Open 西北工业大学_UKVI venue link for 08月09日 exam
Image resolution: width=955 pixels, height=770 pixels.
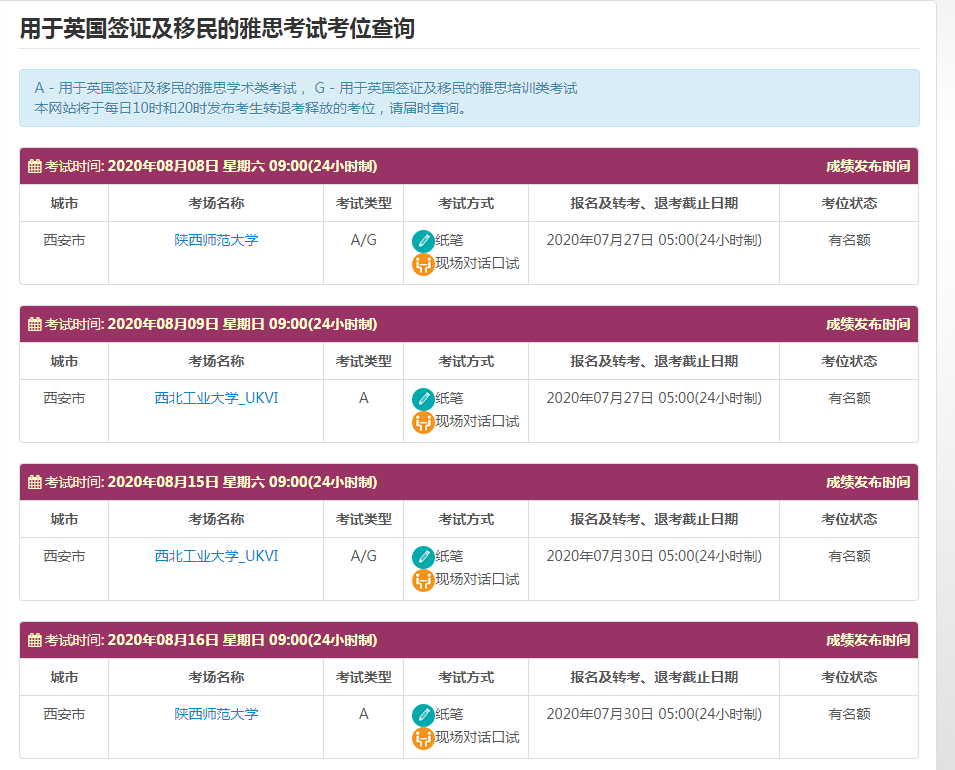216,398
